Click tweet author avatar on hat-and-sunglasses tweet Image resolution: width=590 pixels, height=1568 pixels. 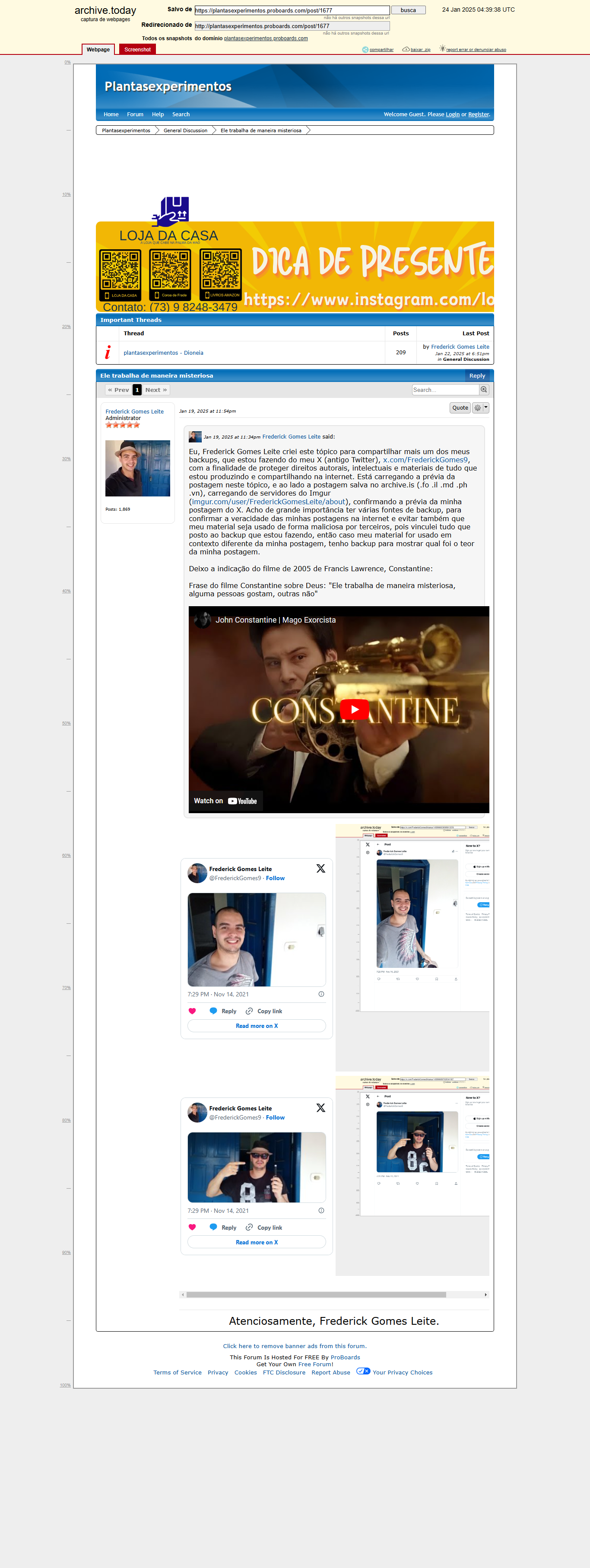click(197, 1112)
